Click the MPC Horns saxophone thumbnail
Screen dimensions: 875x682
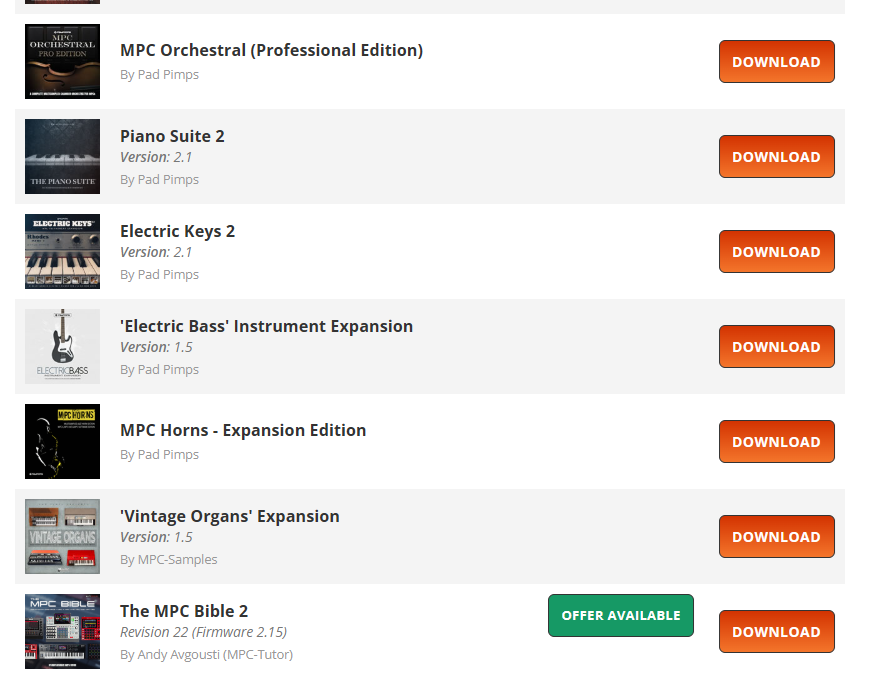point(62,441)
